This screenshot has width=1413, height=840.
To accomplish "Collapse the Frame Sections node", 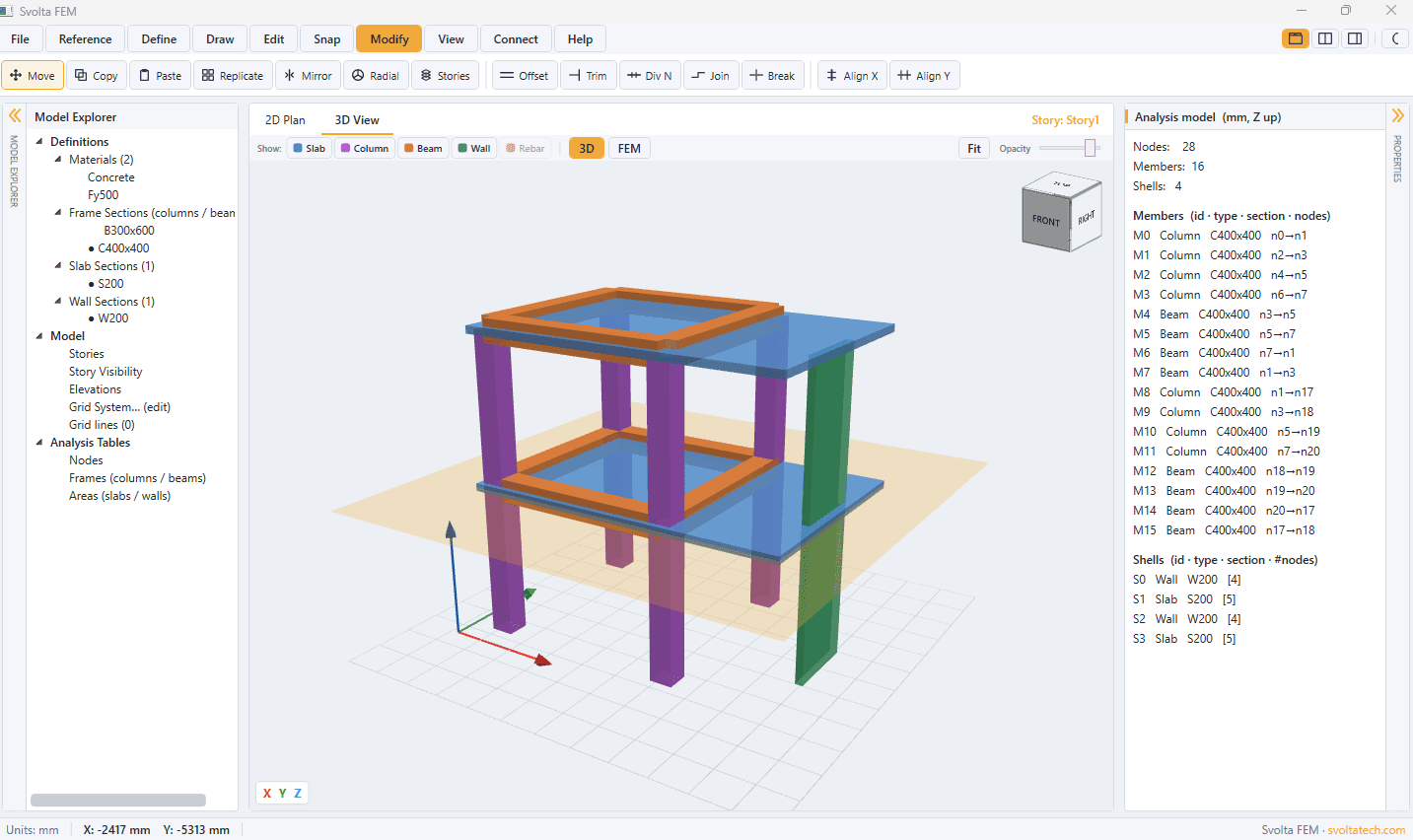I will point(58,212).
